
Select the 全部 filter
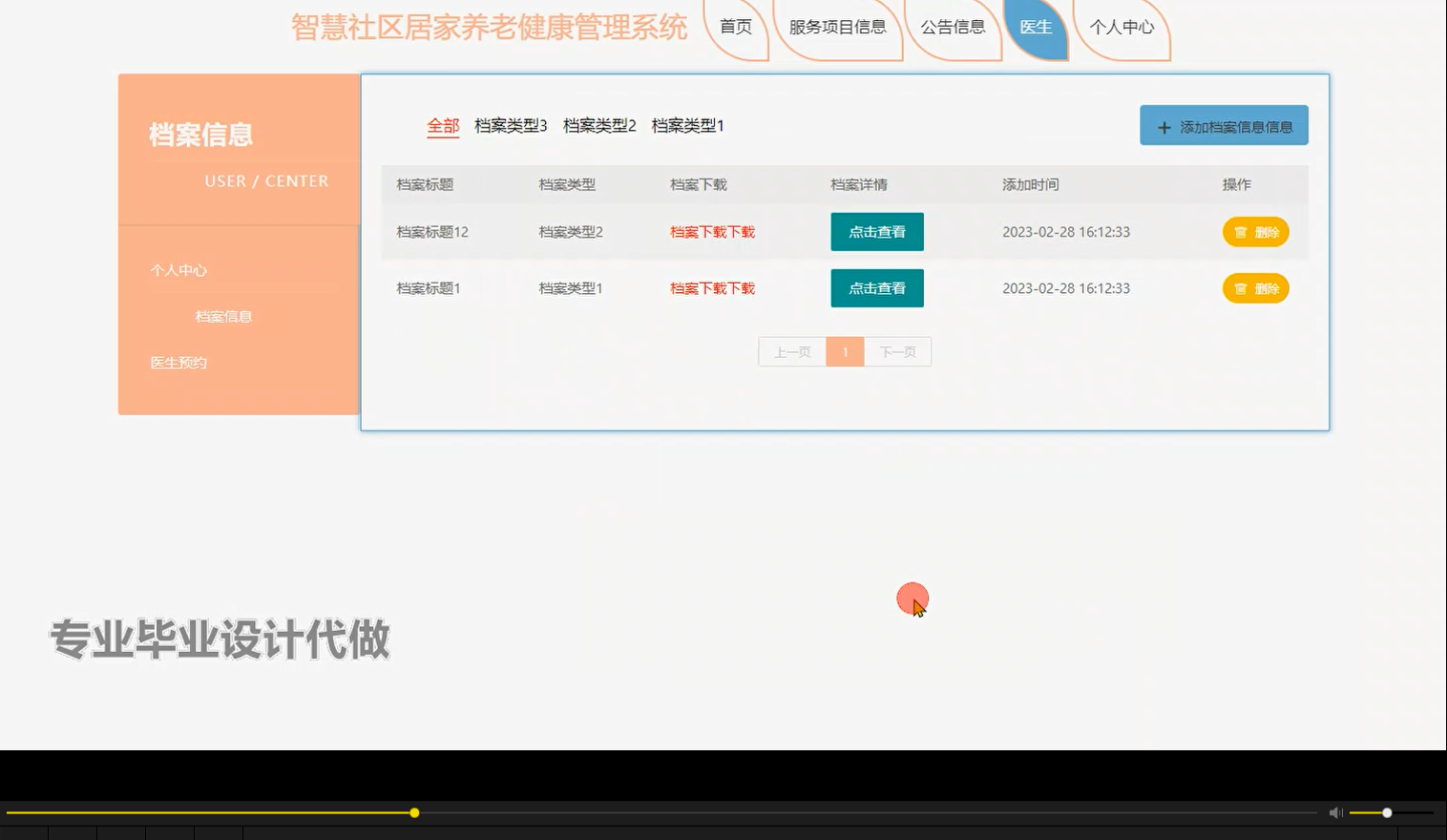click(x=442, y=125)
